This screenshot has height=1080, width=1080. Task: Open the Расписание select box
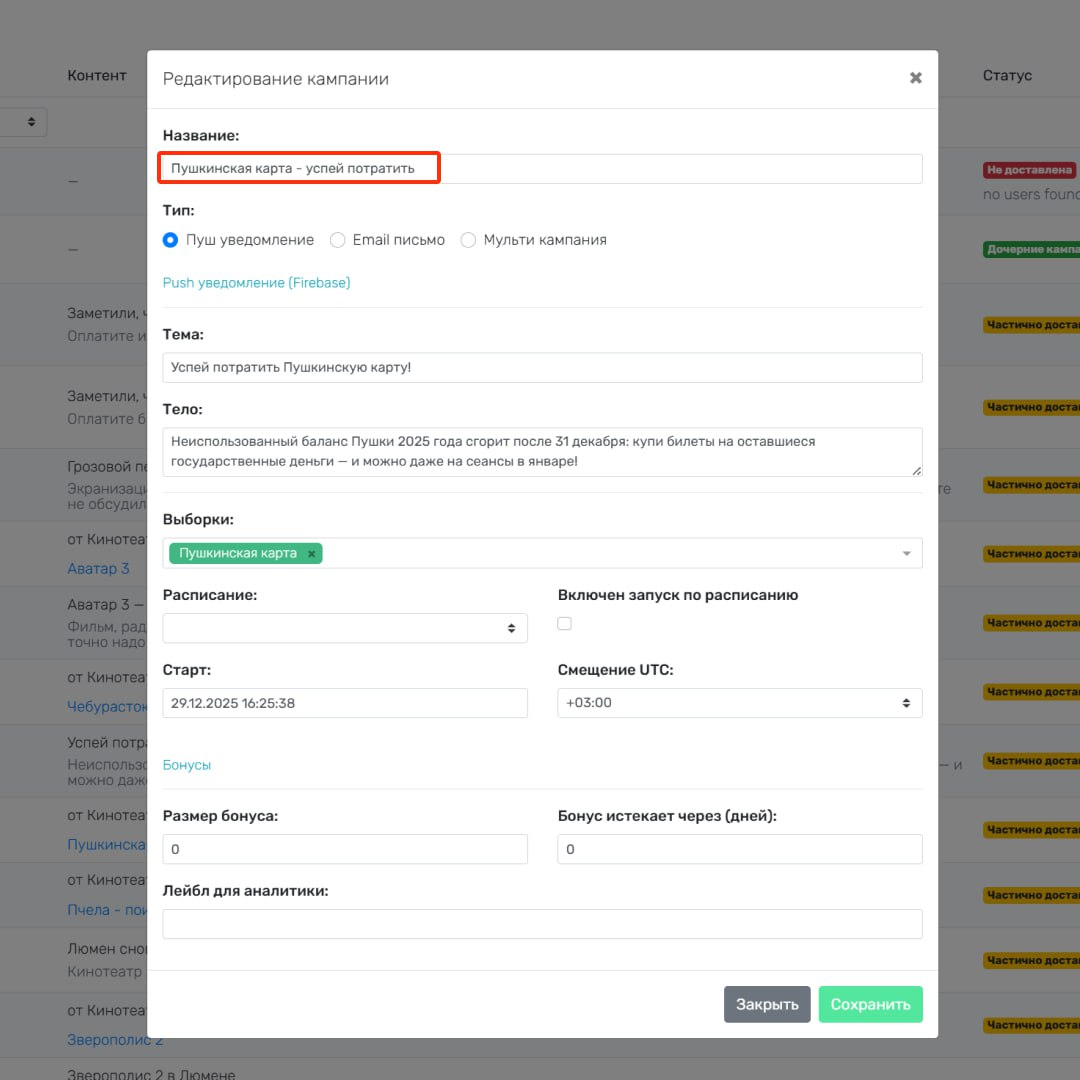[x=345, y=628]
